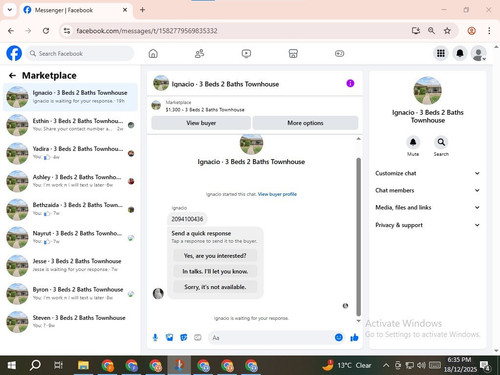The image size is (500, 375).
Task: Open the Notifications bell
Action: (x=460, y=53)
